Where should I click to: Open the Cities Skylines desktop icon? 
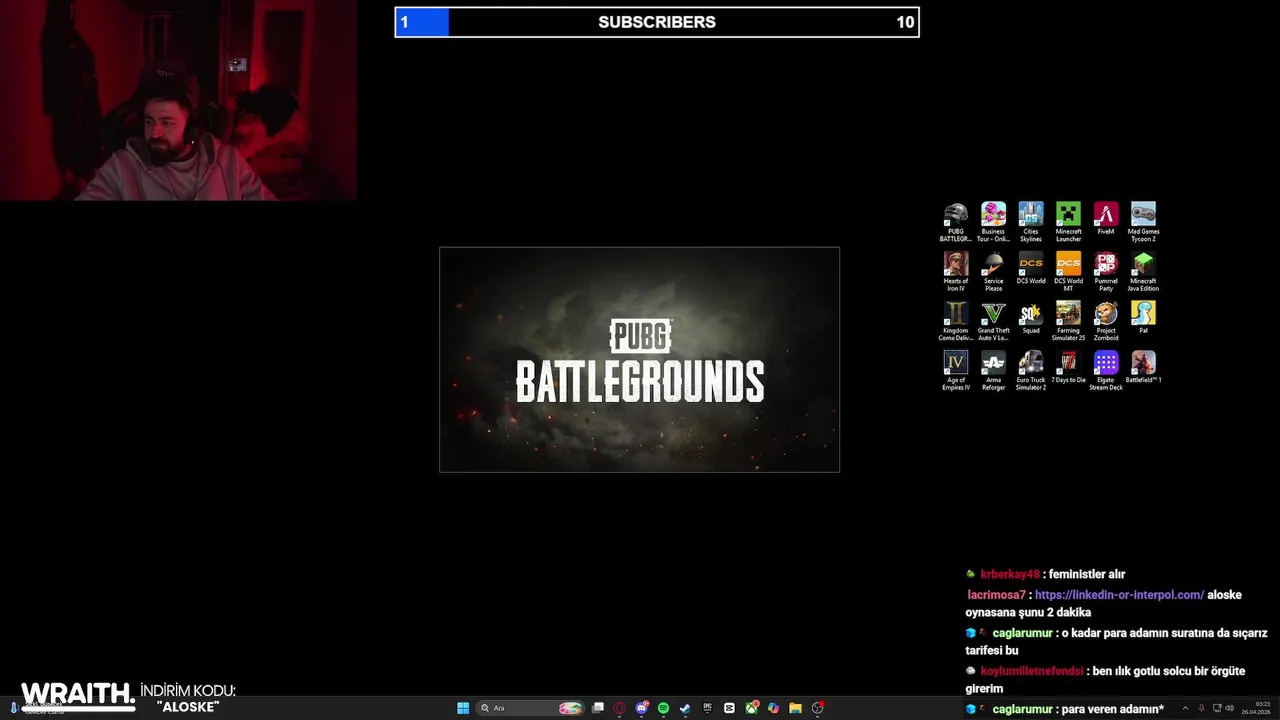tap(1031, 222)
